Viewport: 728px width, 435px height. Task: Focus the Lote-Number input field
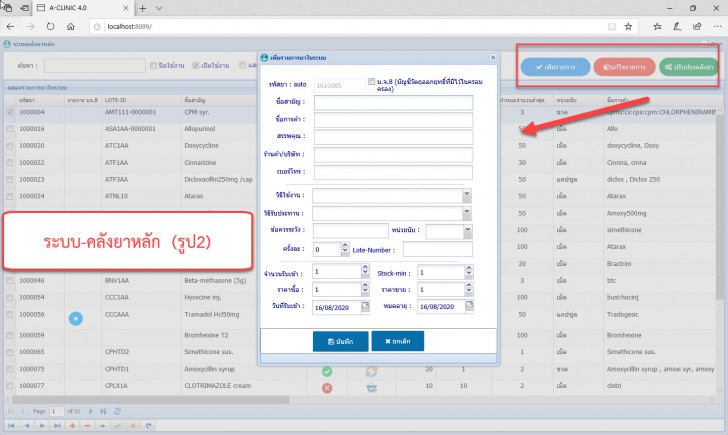pos(437,249)
